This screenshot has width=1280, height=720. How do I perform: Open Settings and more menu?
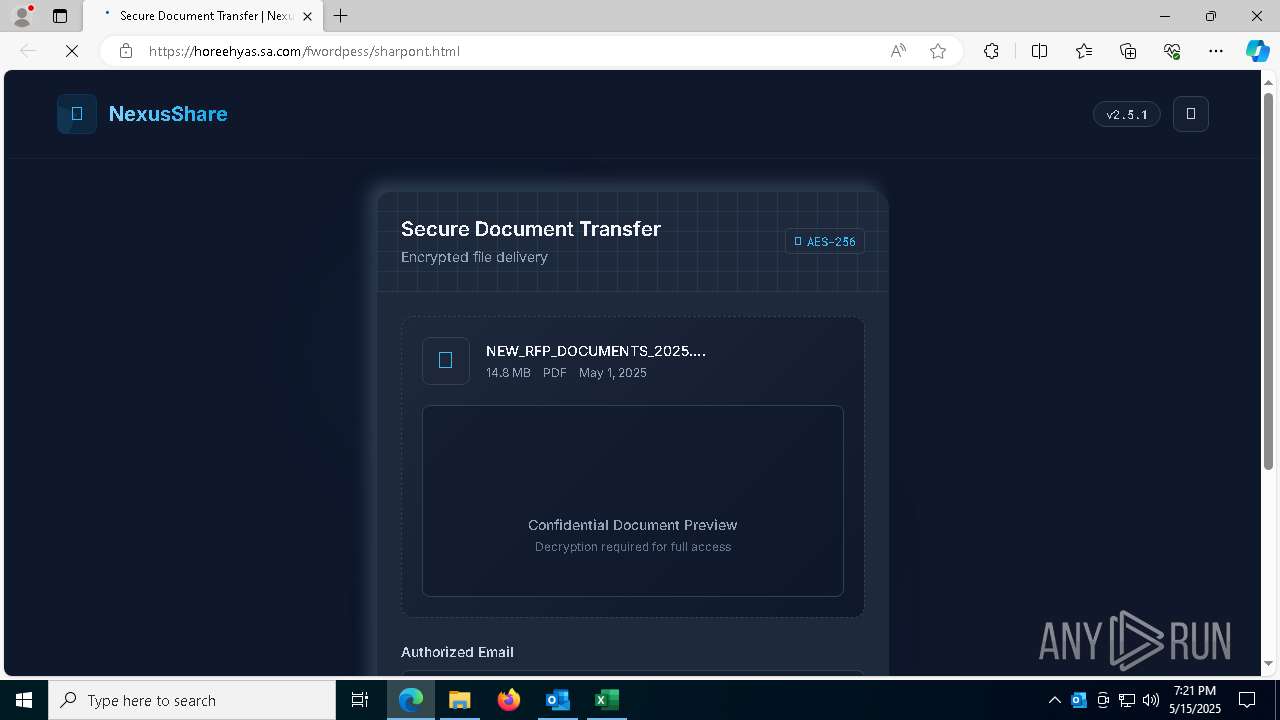tap(1216, 51)
